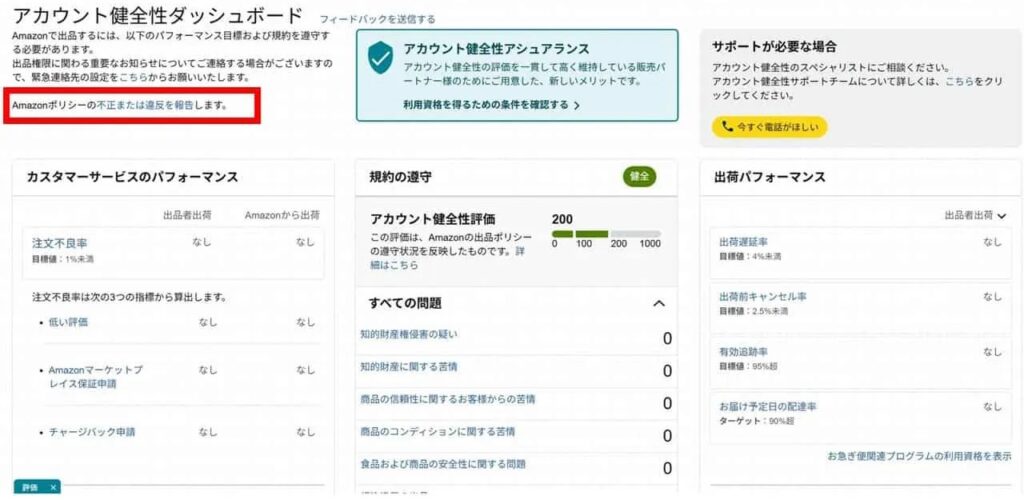Click フィードバックを送信する link
Image resolution: width=1024 pixels, height=500 pixels.
click(x=377, y=20)
